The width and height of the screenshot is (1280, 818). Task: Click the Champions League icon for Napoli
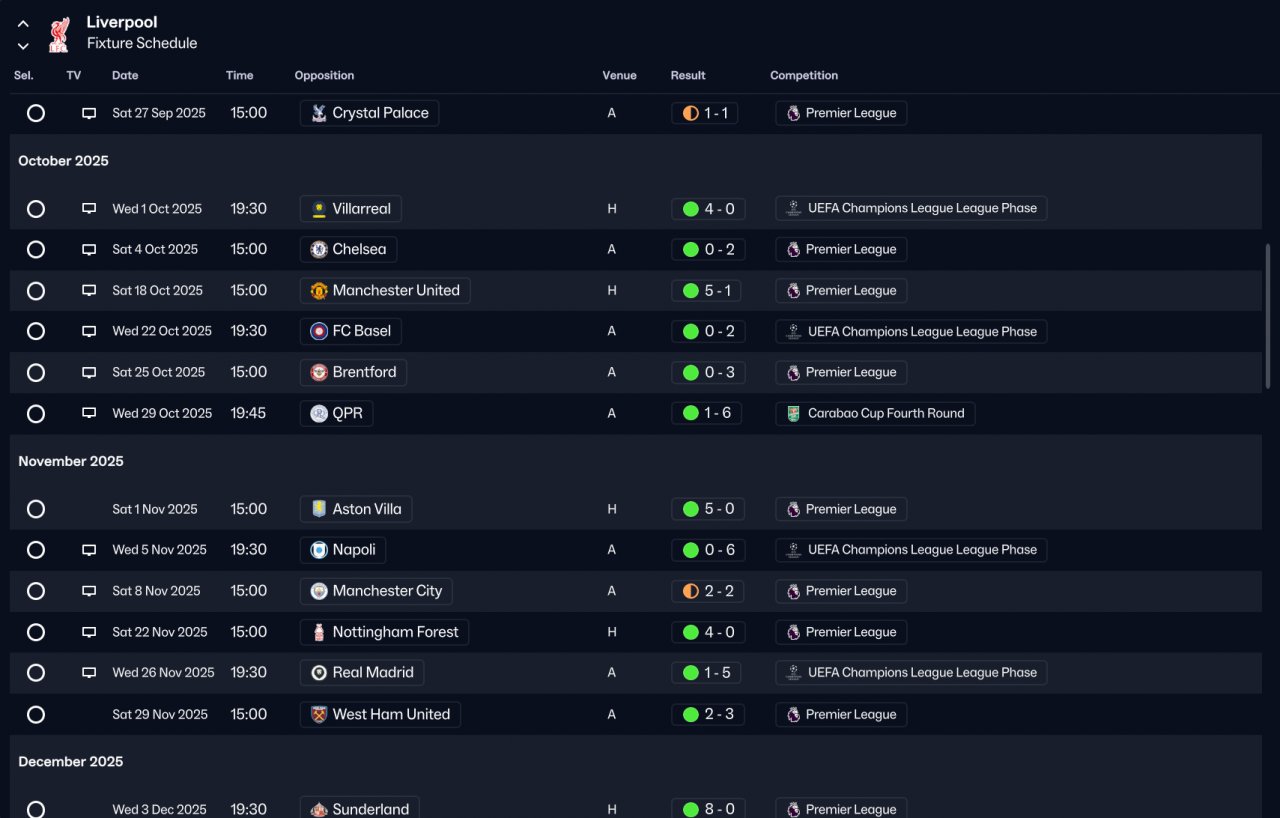[x=793, y=550]
